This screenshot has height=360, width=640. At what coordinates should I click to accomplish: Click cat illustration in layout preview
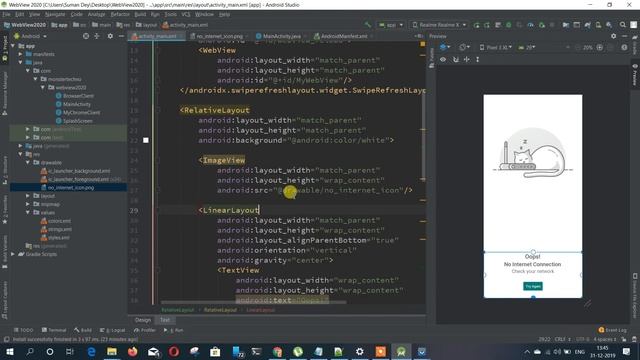tap(532, 153)
